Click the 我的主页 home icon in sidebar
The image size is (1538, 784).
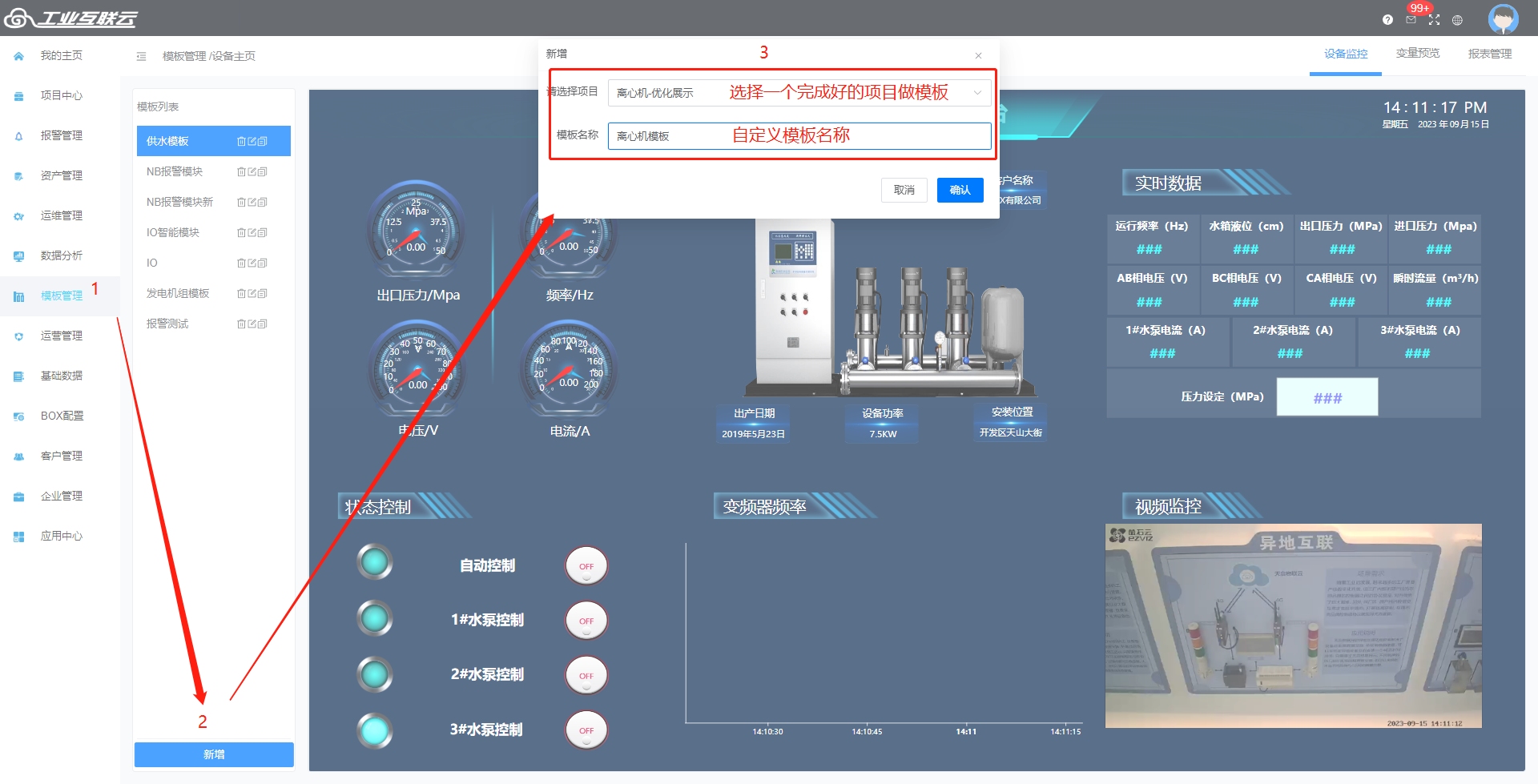coord(18,56)
